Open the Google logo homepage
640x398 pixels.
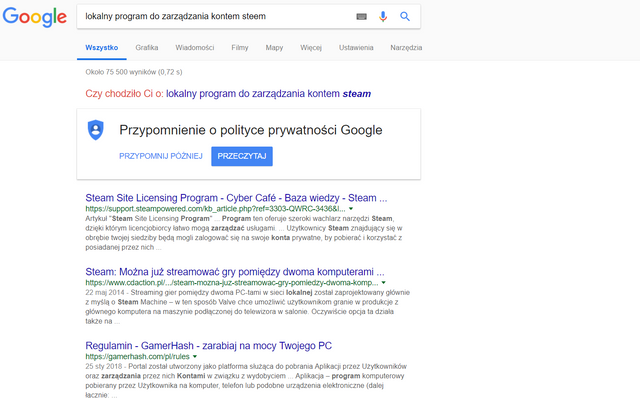tap(34, 17)
